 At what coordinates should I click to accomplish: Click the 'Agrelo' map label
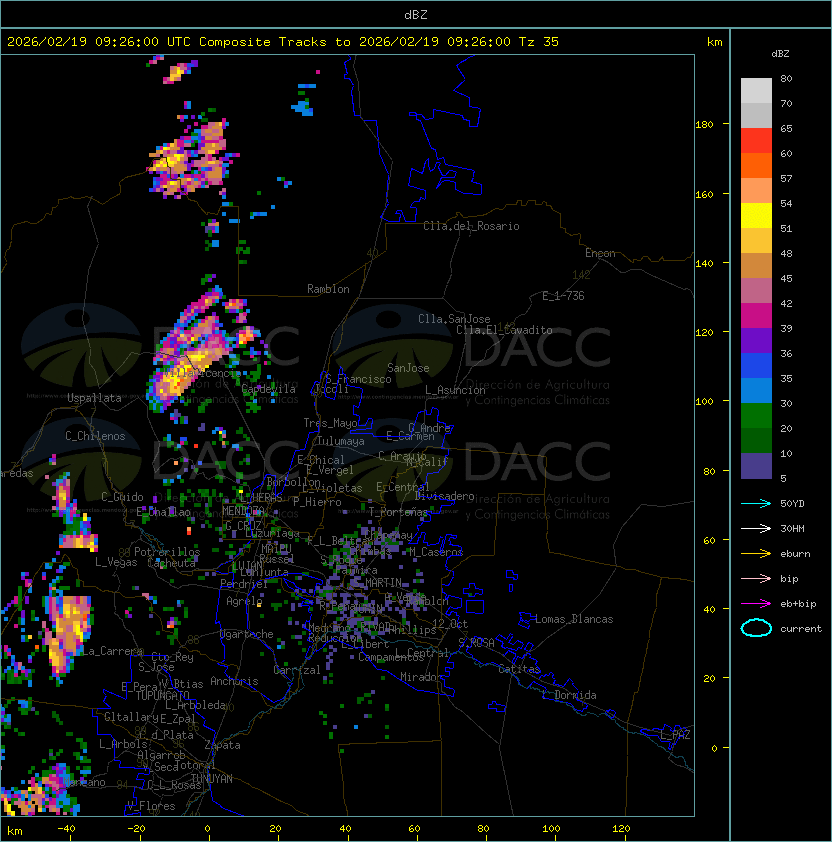click(x=244, y=601)
